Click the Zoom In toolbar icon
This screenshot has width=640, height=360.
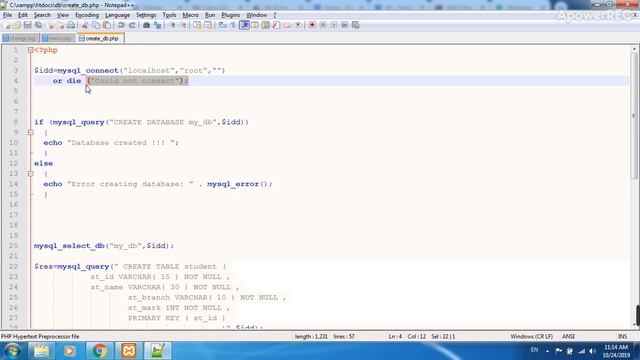[x=172, y=25]
